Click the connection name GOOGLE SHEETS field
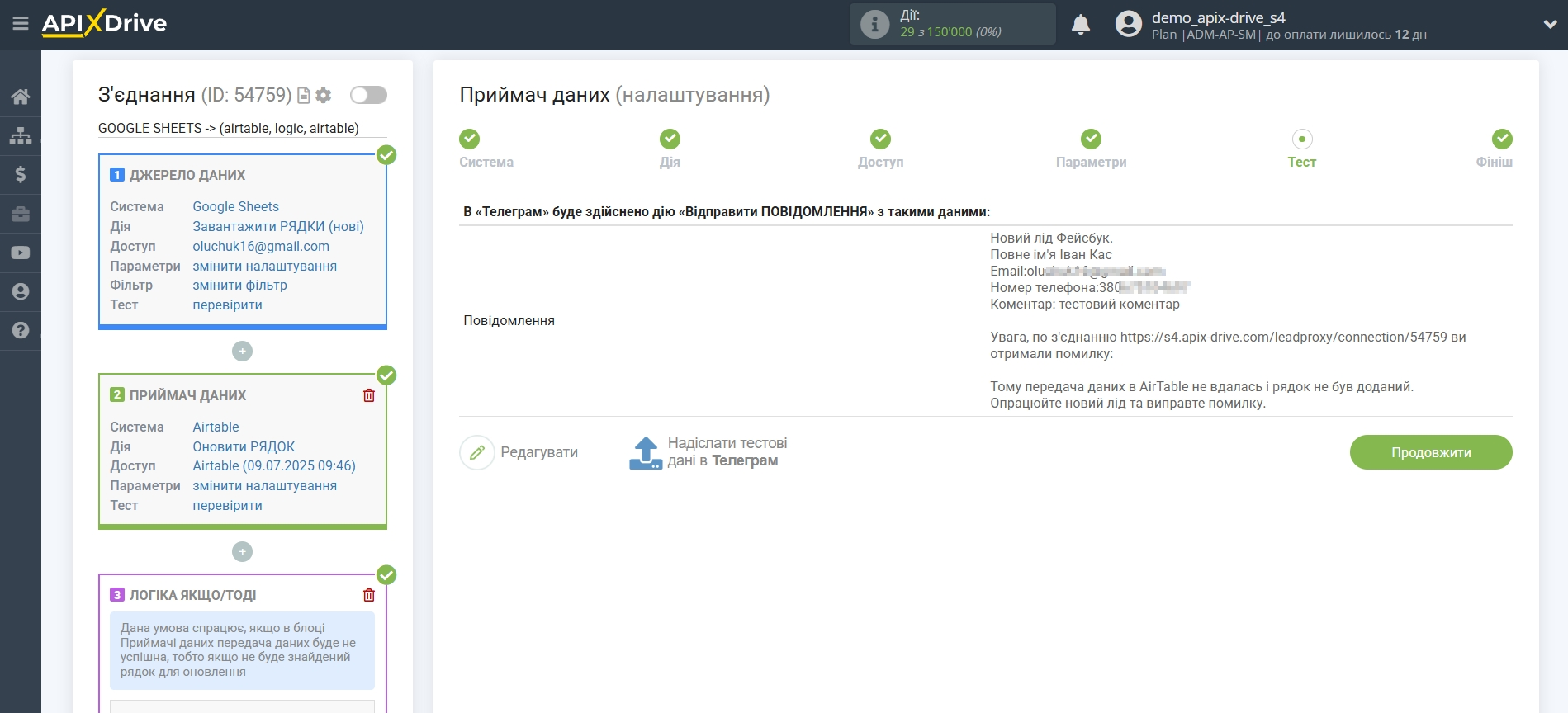Image resolution: width=1568 pixels, height=713 pixels. pyautogui.click(x=242, y=128)
